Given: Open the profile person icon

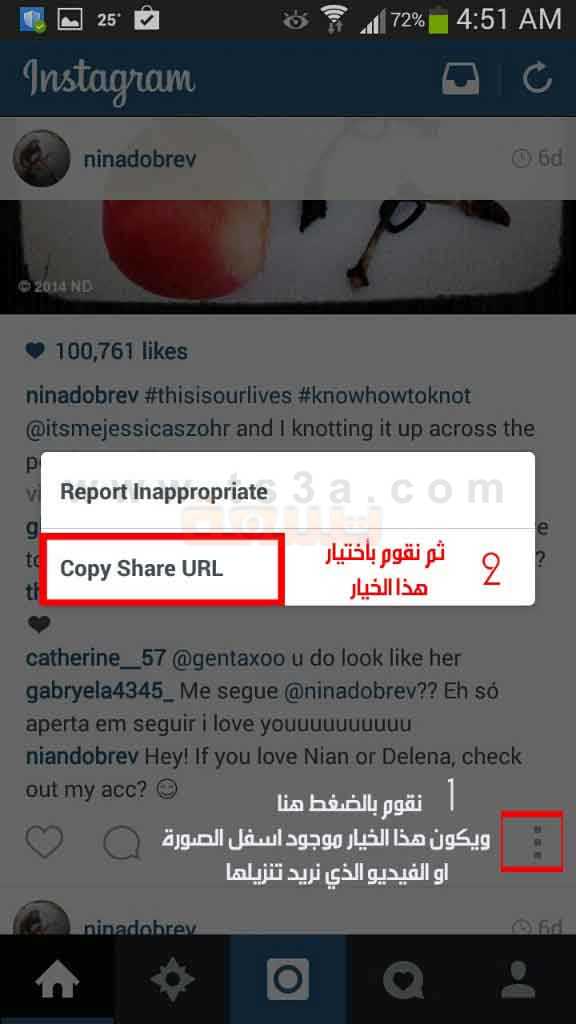Looking at the screenshot, I should pyautogui.click(x=518, y=980).
